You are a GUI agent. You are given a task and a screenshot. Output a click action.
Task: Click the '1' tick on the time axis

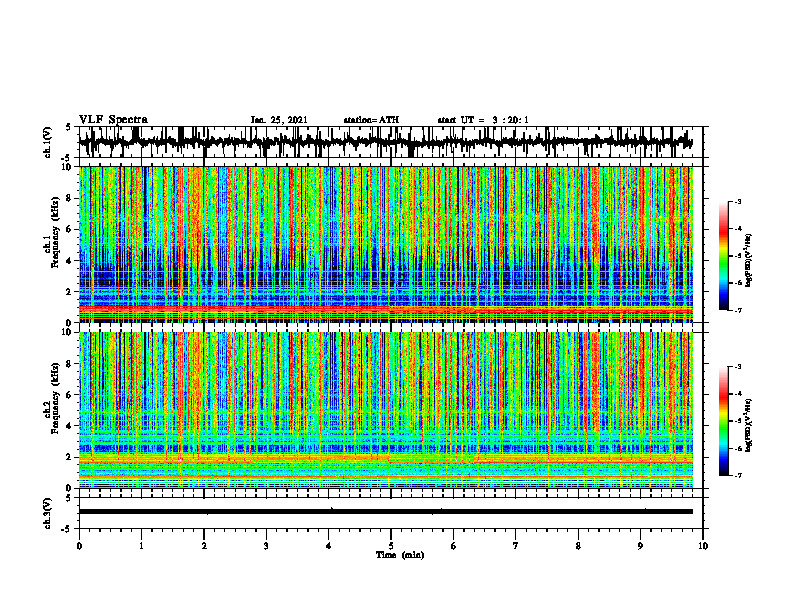141,546
